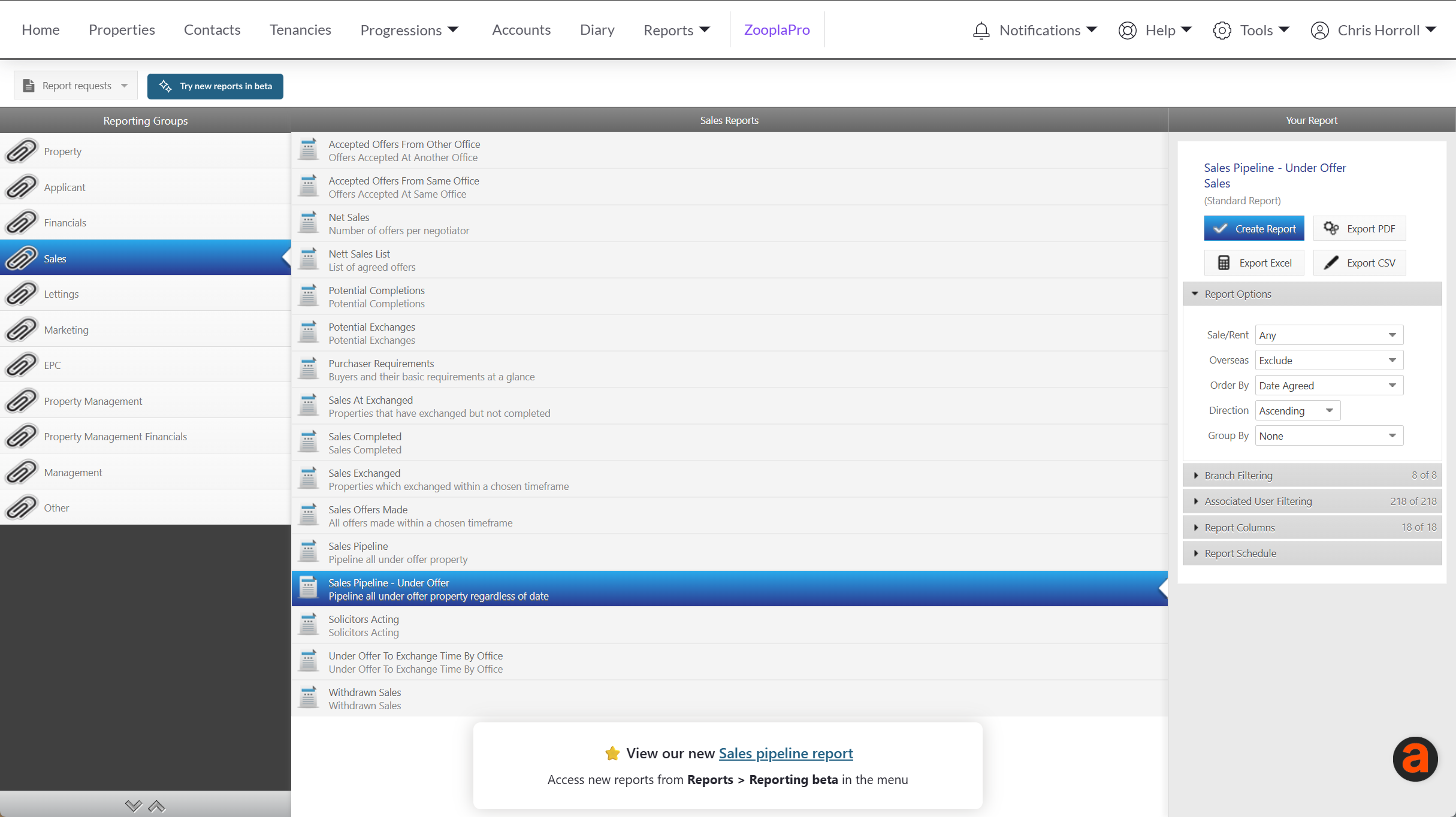The height and width of the screenshot is (817, 1456).
Task: Click the user profile avatar icon
Action: [1320, 30]
